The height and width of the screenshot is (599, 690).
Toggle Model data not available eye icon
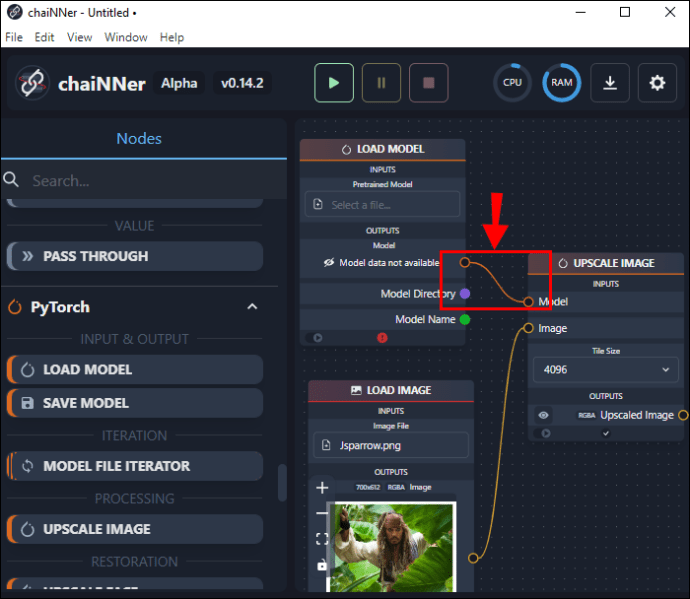(x=329, y=263)
